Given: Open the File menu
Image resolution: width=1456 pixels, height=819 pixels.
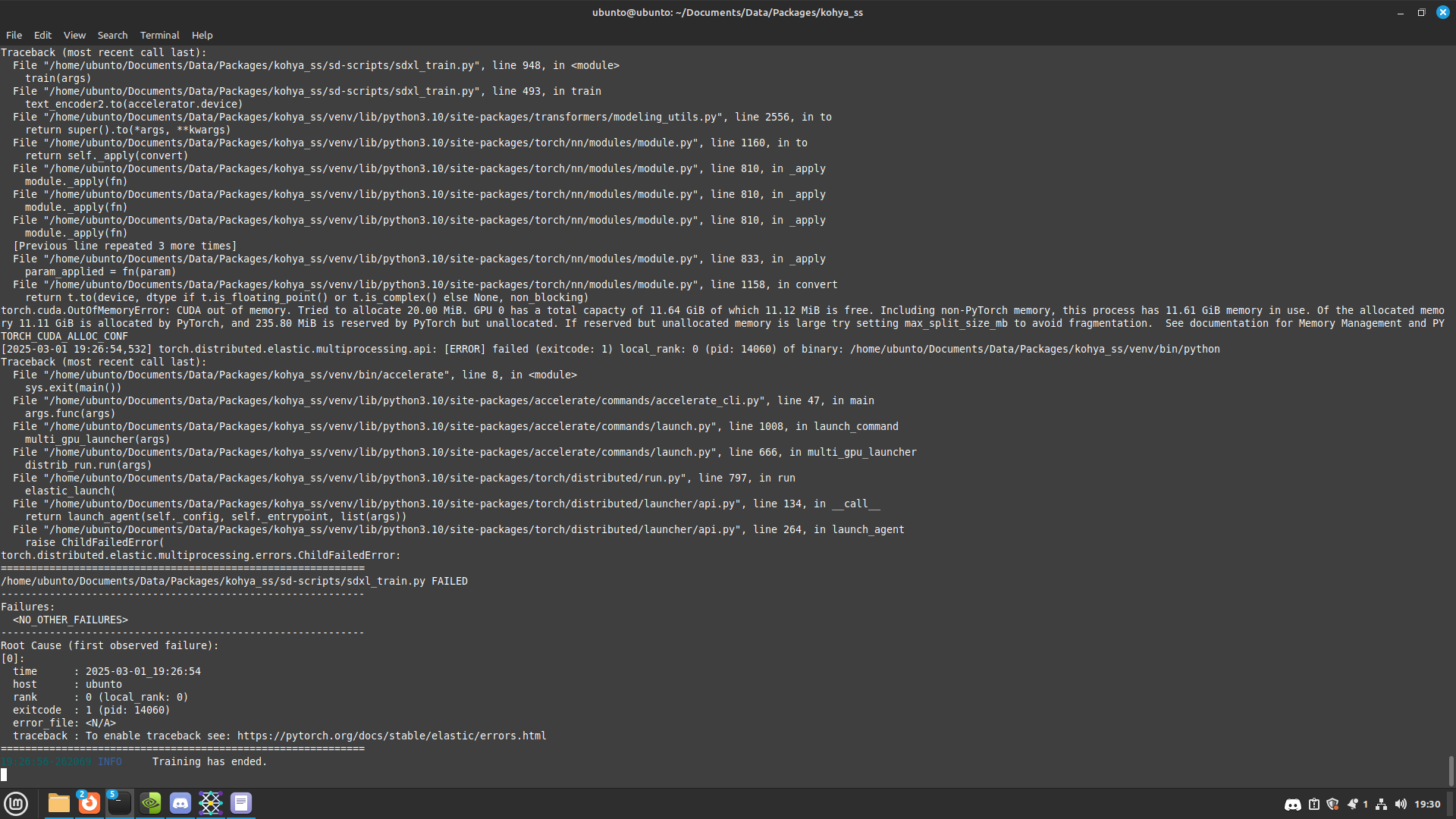Looking at the screenshot, I should point(14,35).
